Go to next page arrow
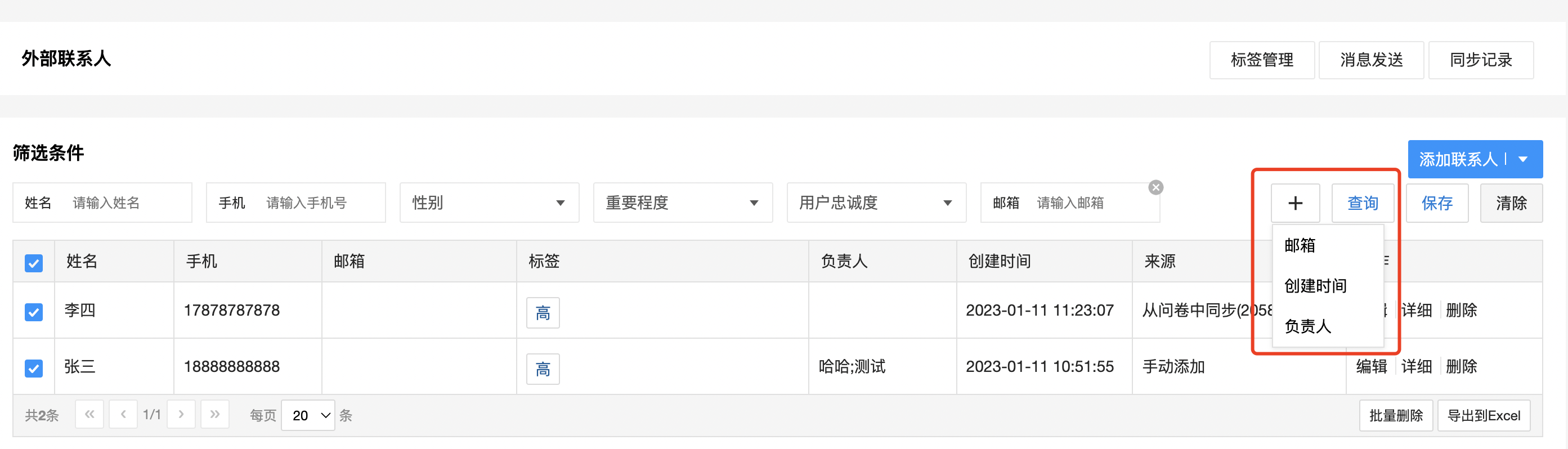 pos(181,414)
